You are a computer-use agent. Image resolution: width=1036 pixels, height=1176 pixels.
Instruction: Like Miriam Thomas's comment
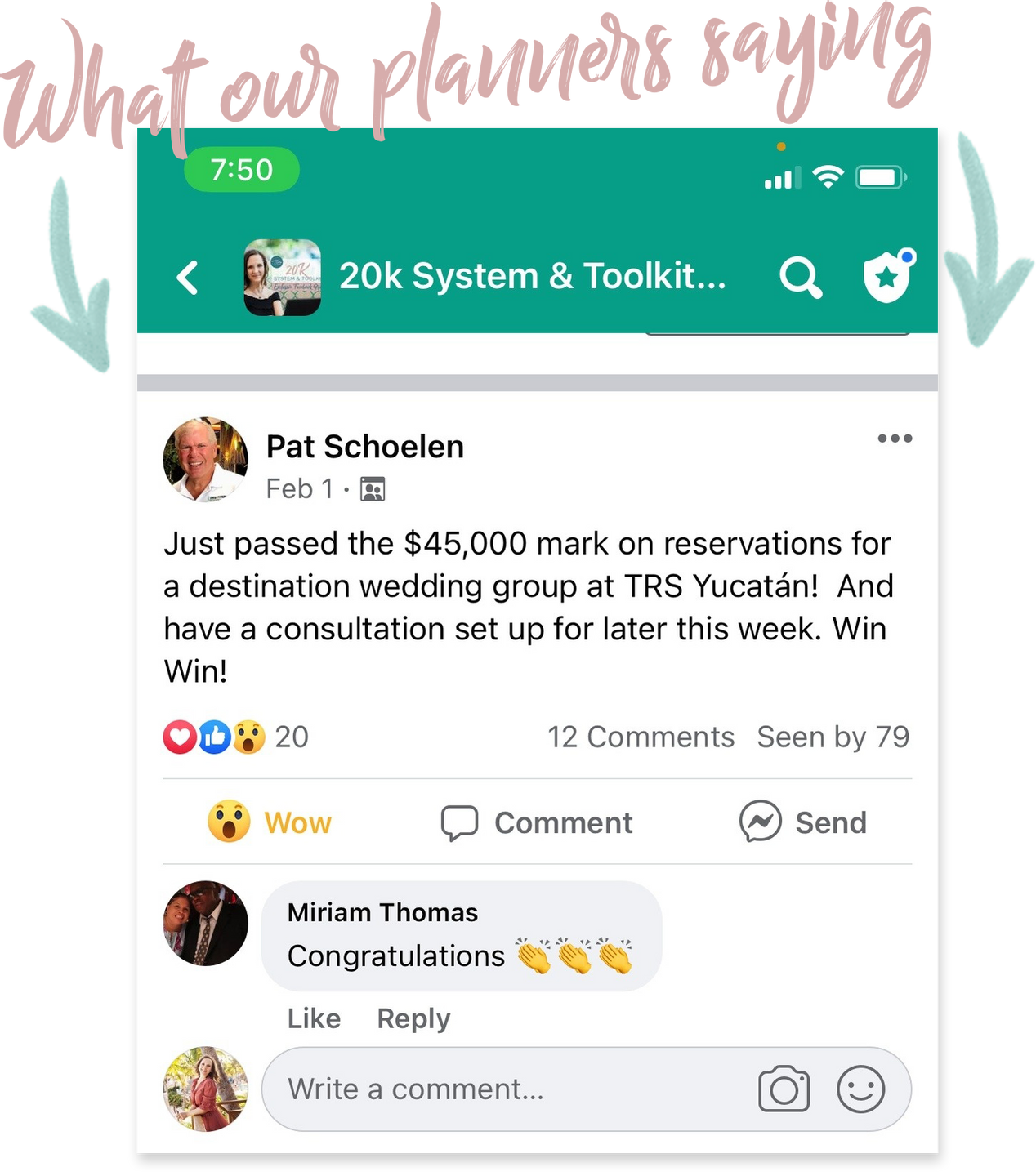[x=314, y=1018]
